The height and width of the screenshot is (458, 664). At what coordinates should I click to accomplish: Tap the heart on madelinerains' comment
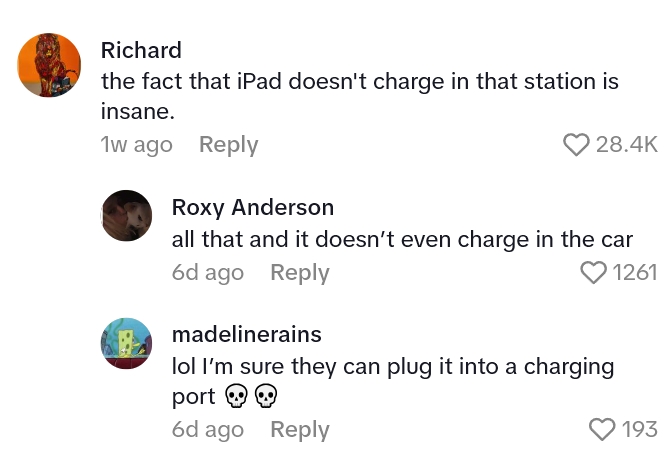(602, 429)
